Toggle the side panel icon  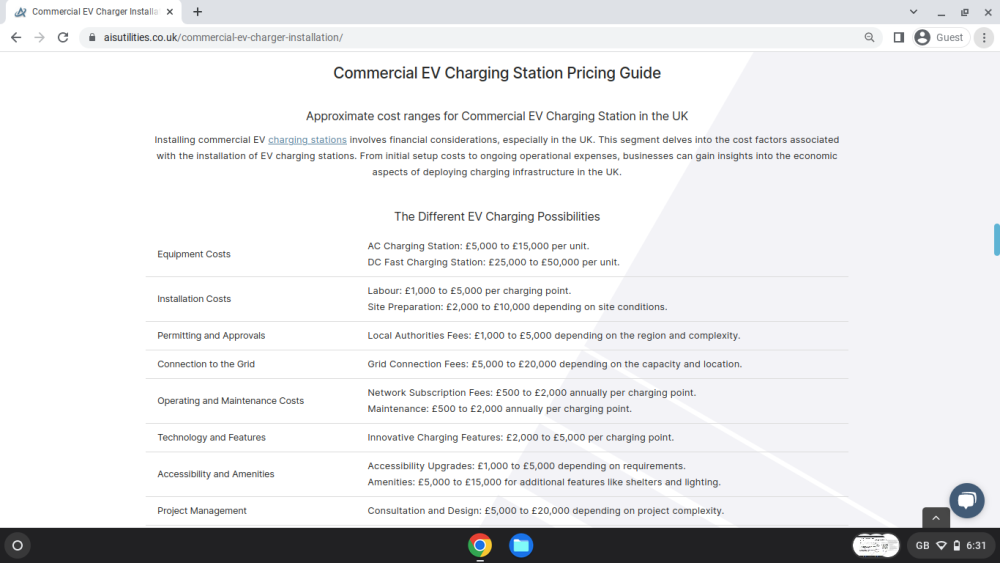[899, 38]
